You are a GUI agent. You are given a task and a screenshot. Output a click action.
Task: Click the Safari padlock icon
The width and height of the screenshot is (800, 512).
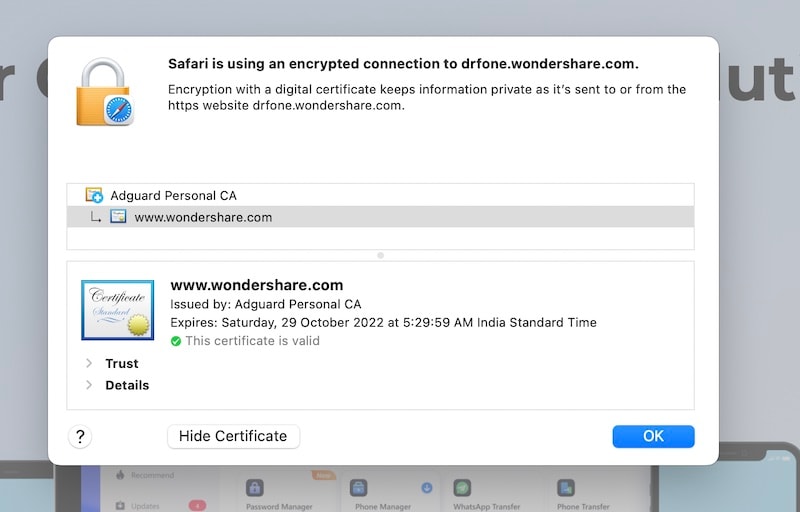coord(104,91)
